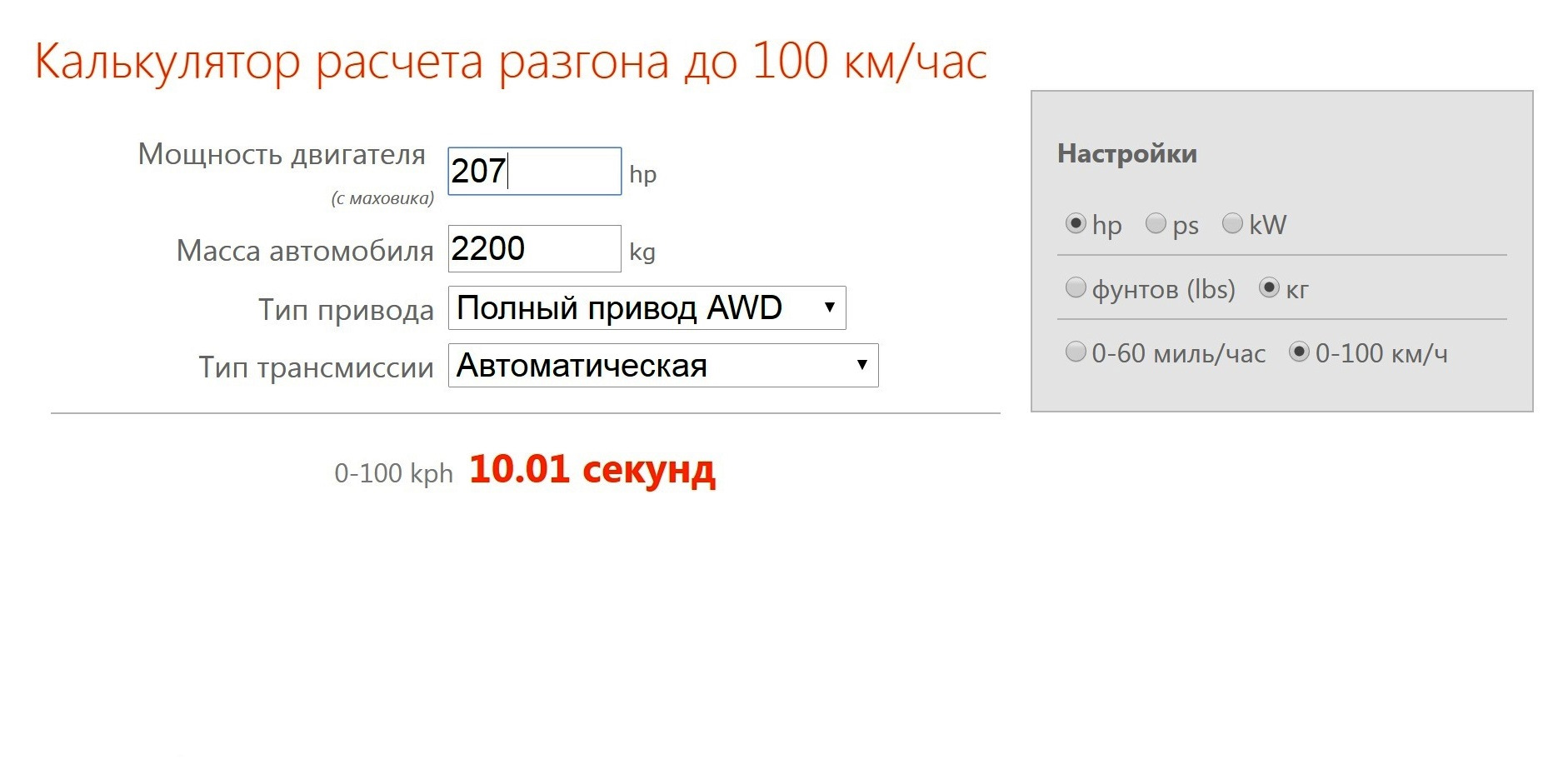
Task: Select the kW power unit radio
Action: pyautogui.click(x=1232, y=223)
